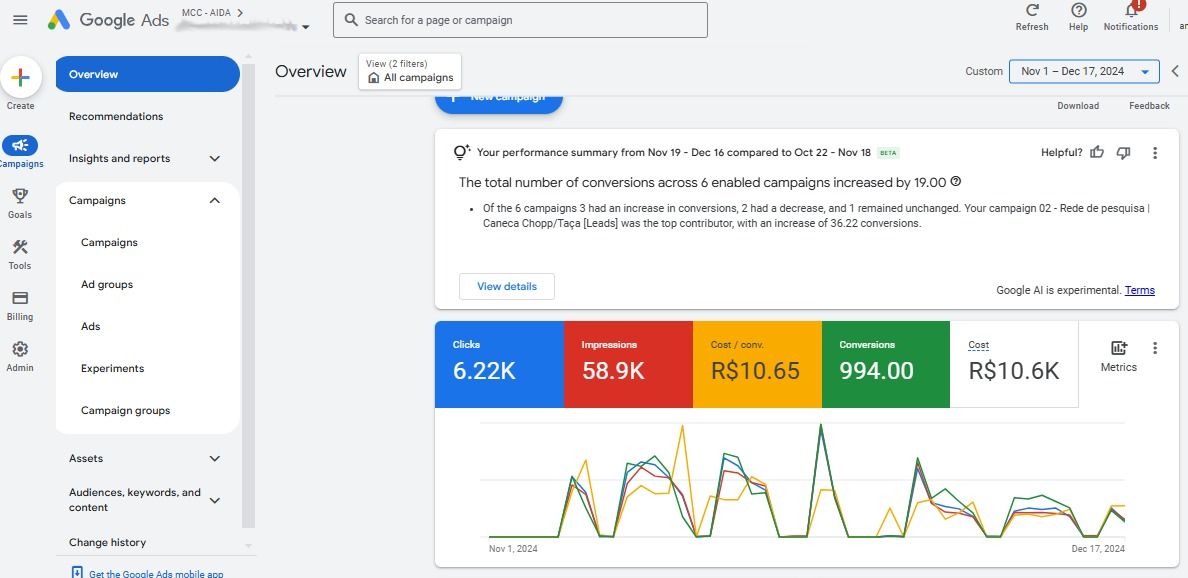The image size is (1188, 578).
Task: Open the Help icon
Action: (x=1078, y=11)
